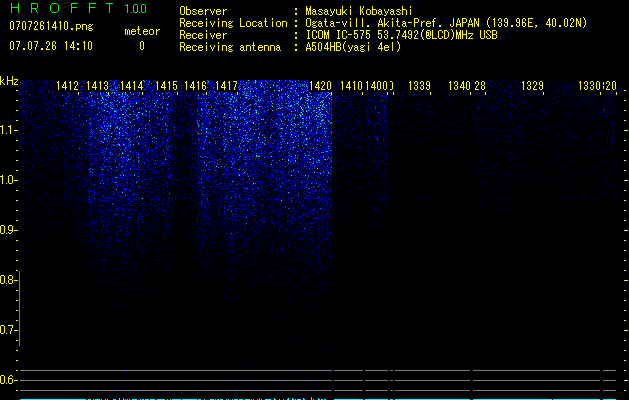Click the 0.8 kHz axis label

pyautogui.click(x=8, y=280)
